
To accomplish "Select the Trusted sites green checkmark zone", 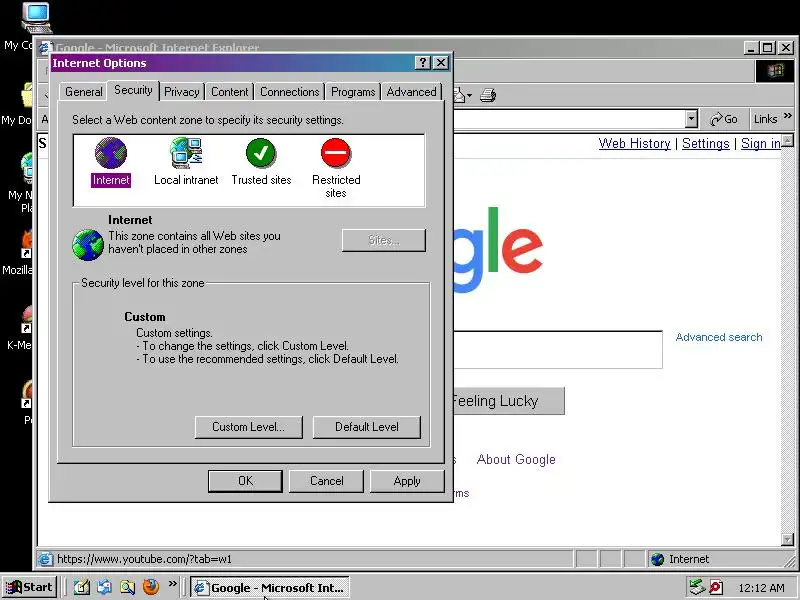I will coord(261,153).
